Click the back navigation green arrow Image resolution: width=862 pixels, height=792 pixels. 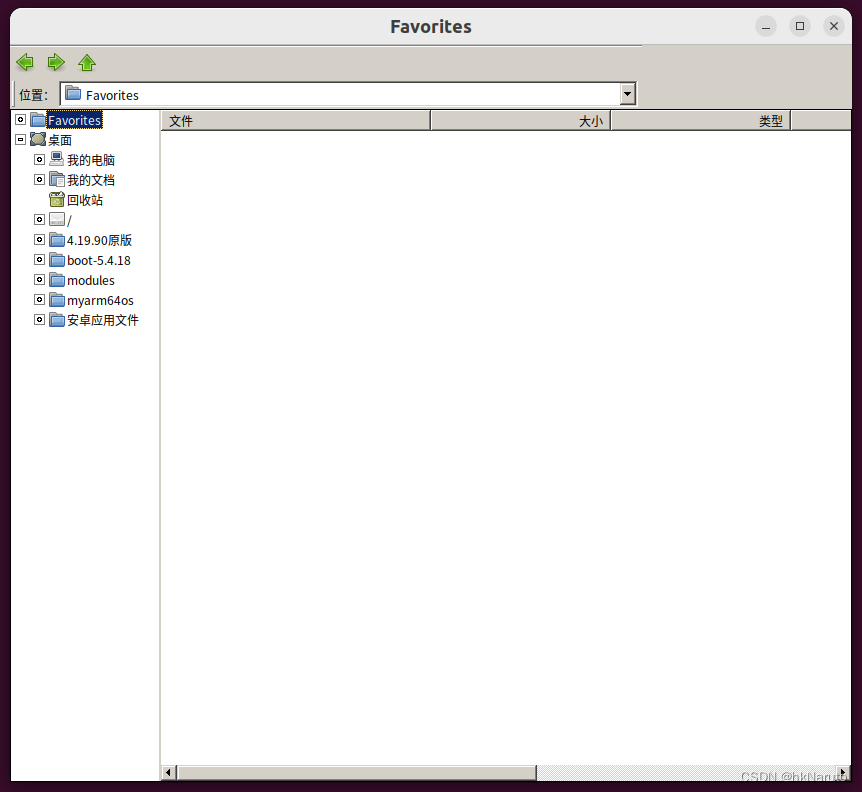pos(24,62)
